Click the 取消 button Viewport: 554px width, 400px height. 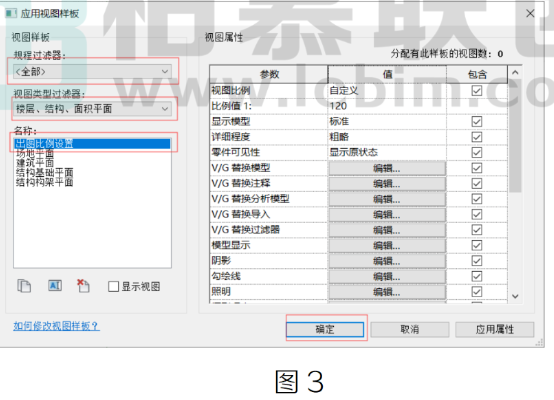410,329
